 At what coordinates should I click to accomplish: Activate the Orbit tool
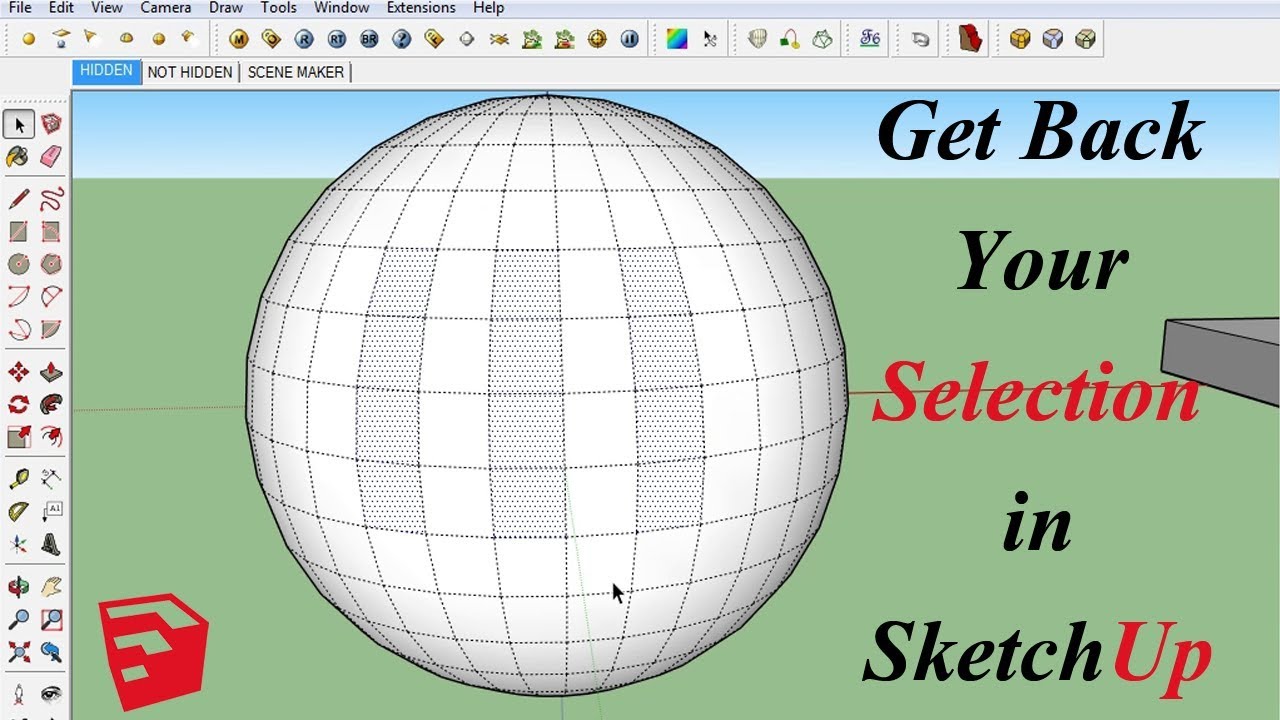coord(19,587)
